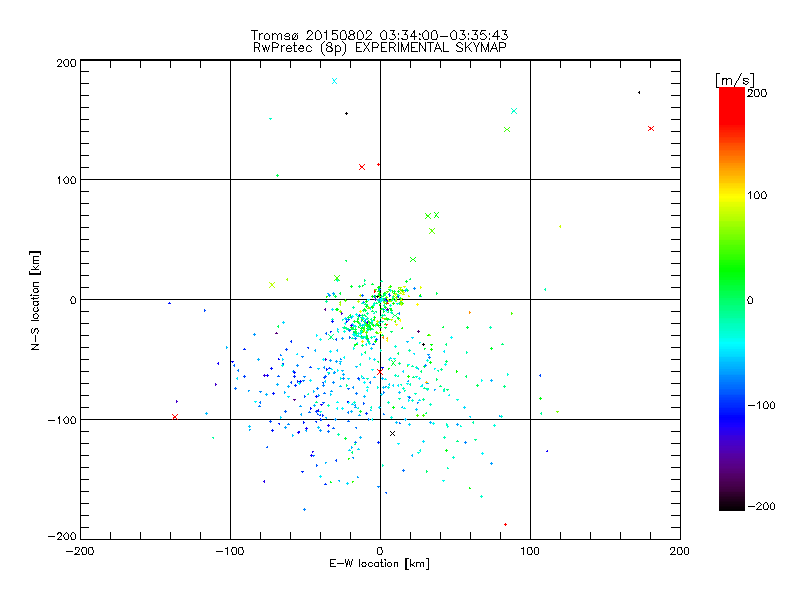Click the red X marker on the far left near -100 N-S
This screenshot has width=800, height=600.
pos(175,417)
